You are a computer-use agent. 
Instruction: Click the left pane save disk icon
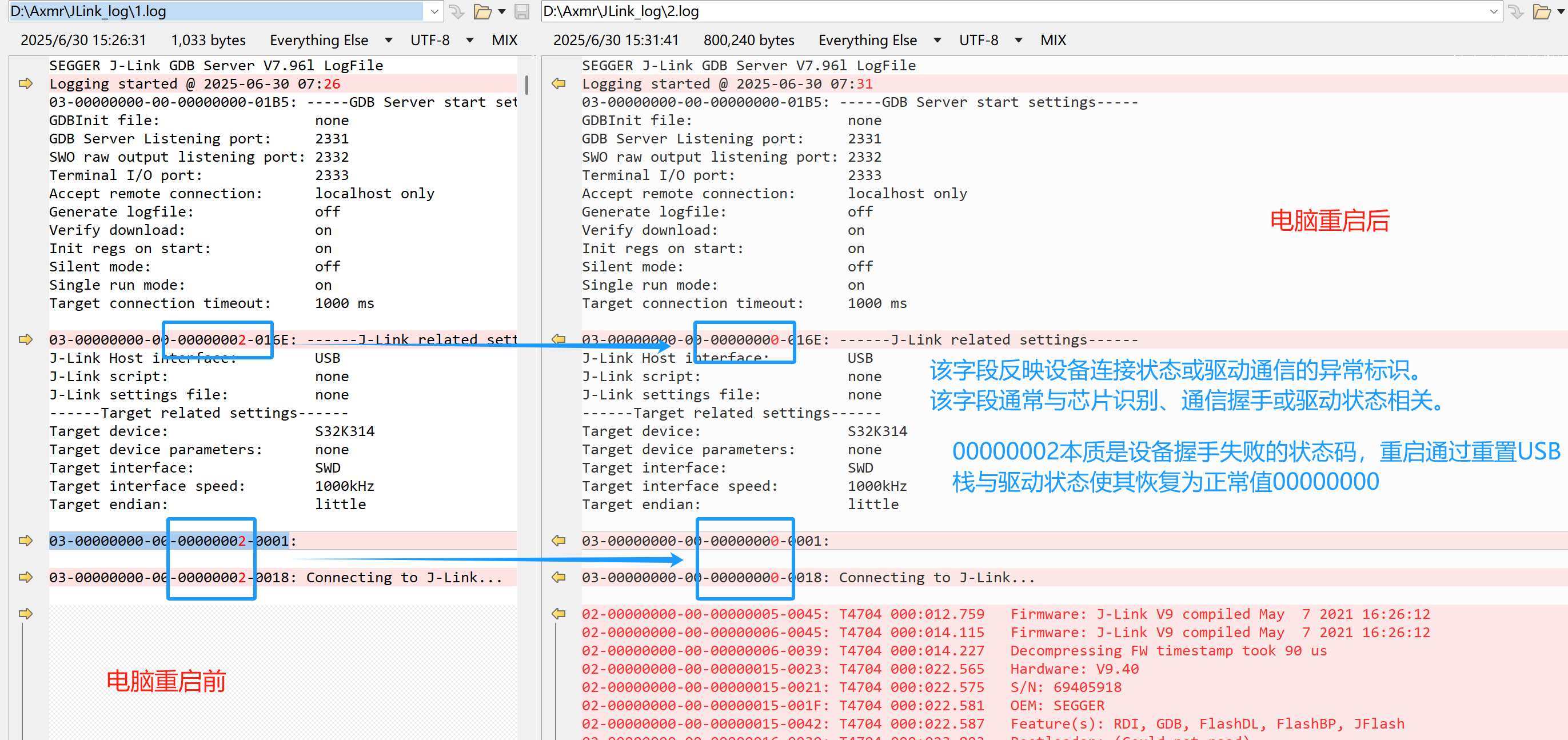coord(522,11)
